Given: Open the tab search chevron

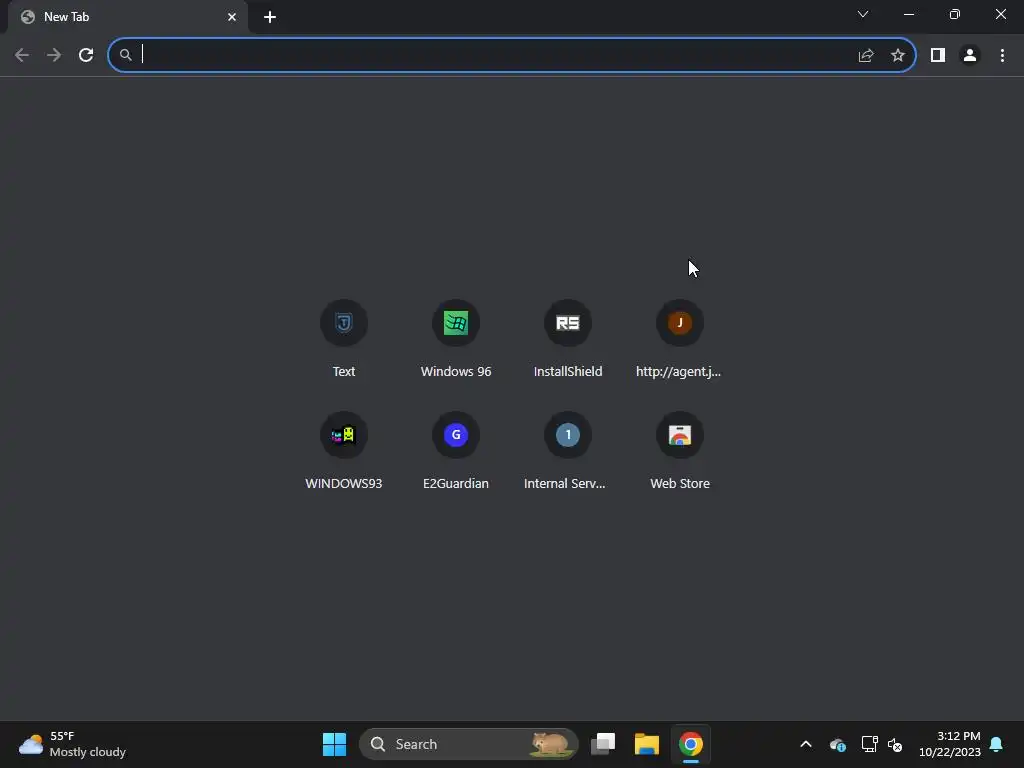Looking at the screenshot, I should (863, 14).
